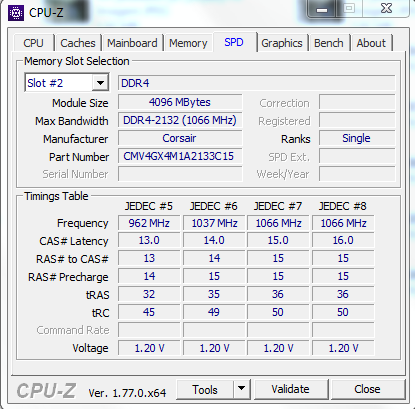Click the empty Command Rate cell under JEDEC #5
This screenshot has width=415, height=409.
tap(149, 330)
